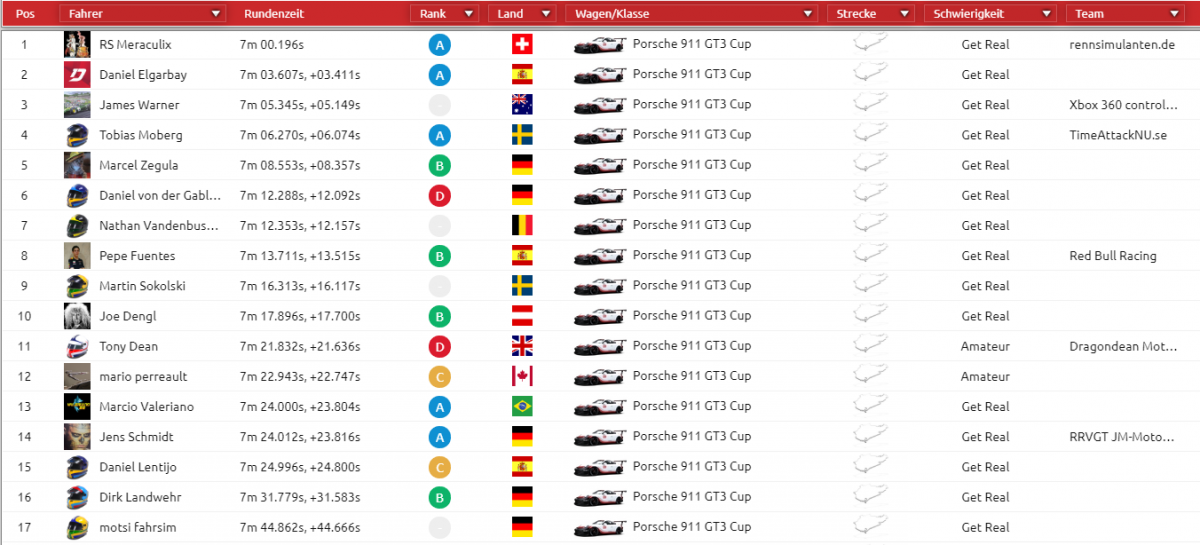Screen dimensions: 1200x545
Task: Click Tony Dean's red D rank badge
Action: pos(439,346)
